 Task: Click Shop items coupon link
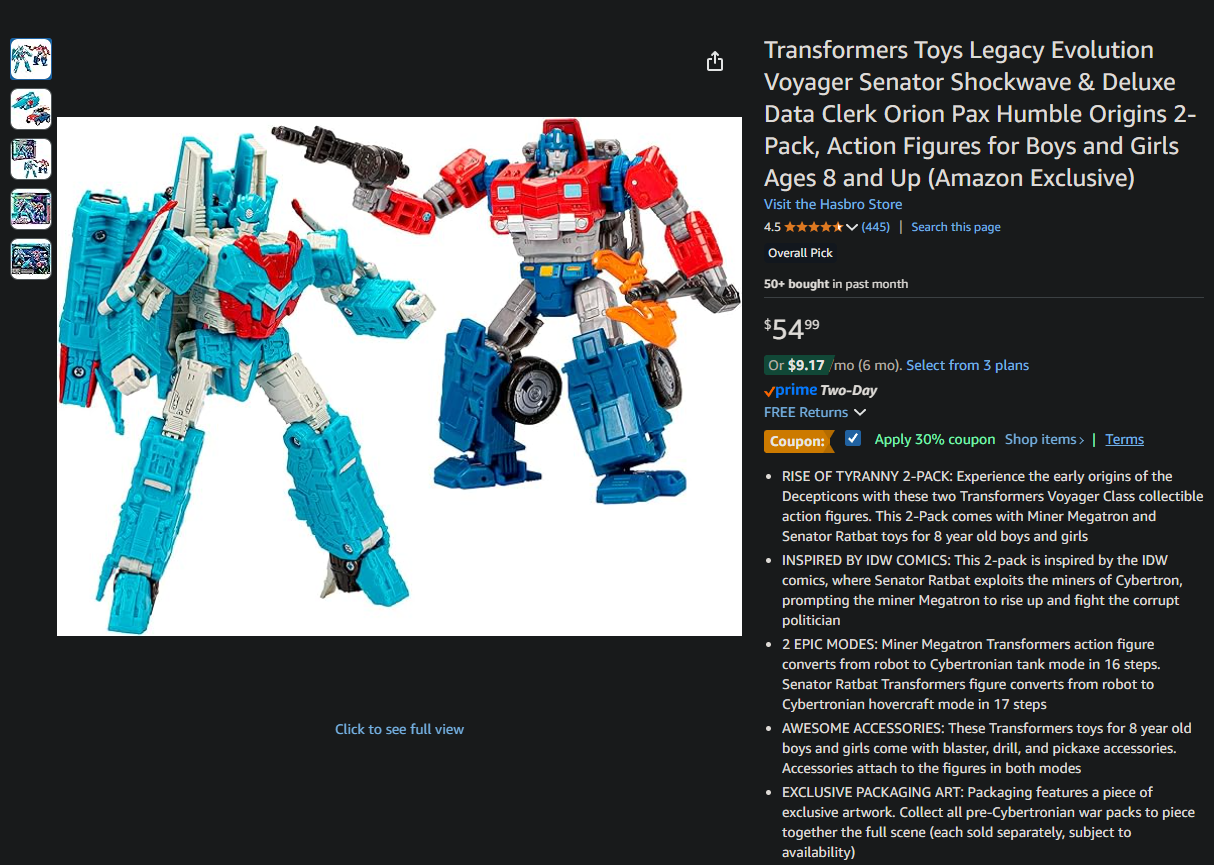pyautogui.click(x=1044, y=439)
